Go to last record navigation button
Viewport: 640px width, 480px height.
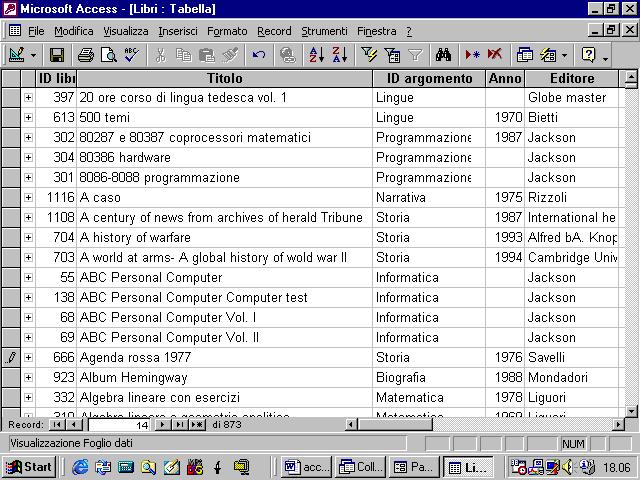click(x=179, y=424)
